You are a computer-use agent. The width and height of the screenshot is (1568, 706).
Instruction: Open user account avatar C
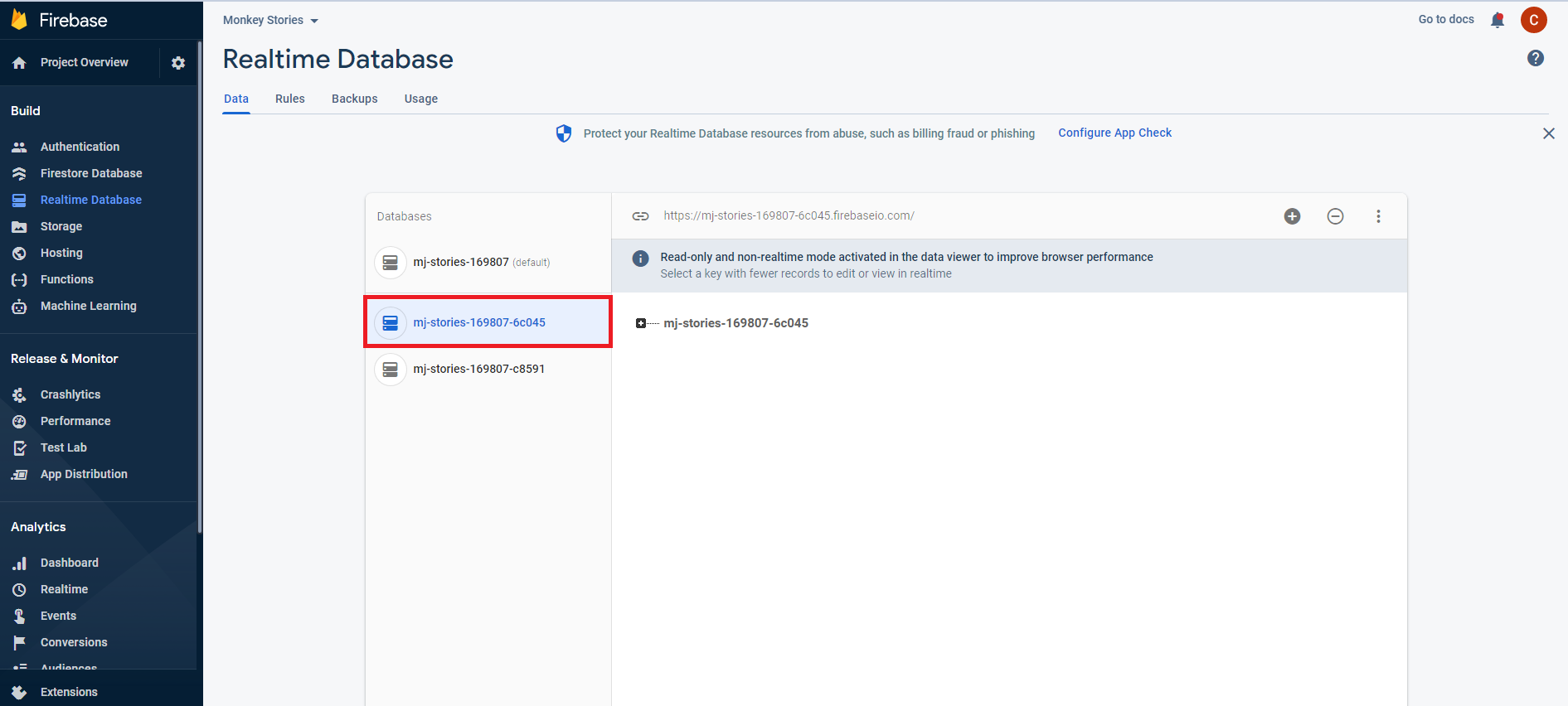[x=1533, y=20]
